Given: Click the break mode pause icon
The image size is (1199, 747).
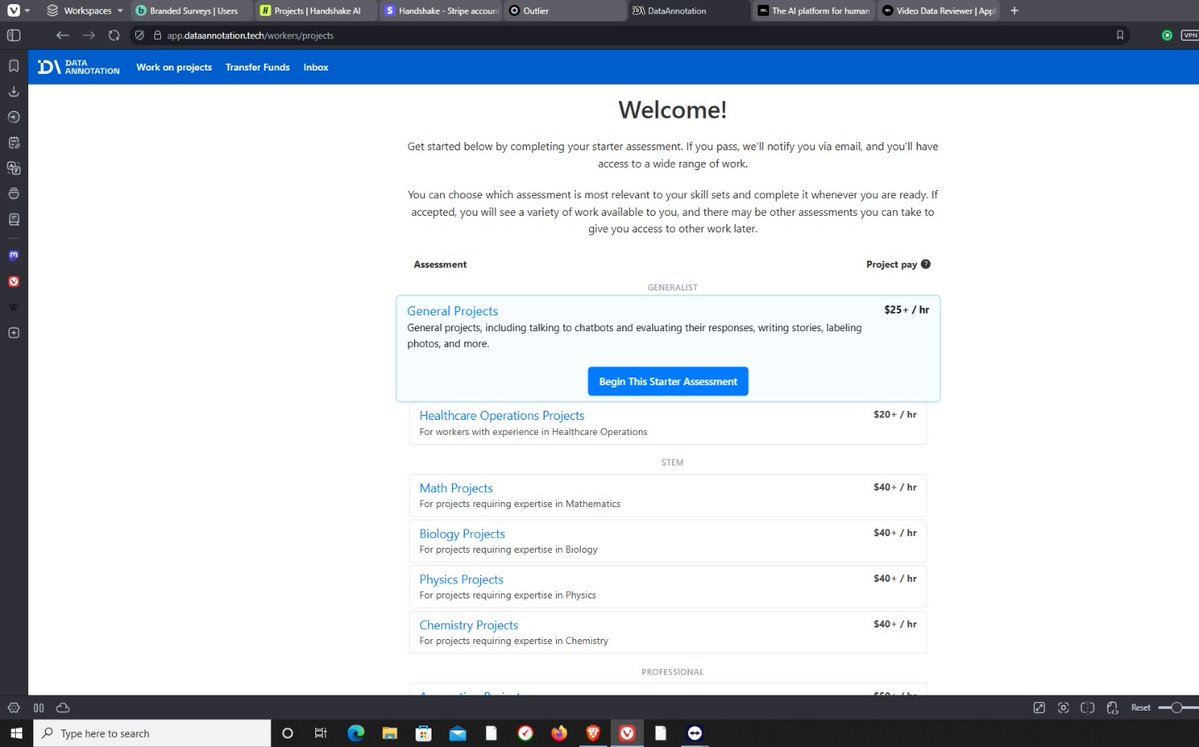Looking at the screenshot, I should [x=39, y=708].
